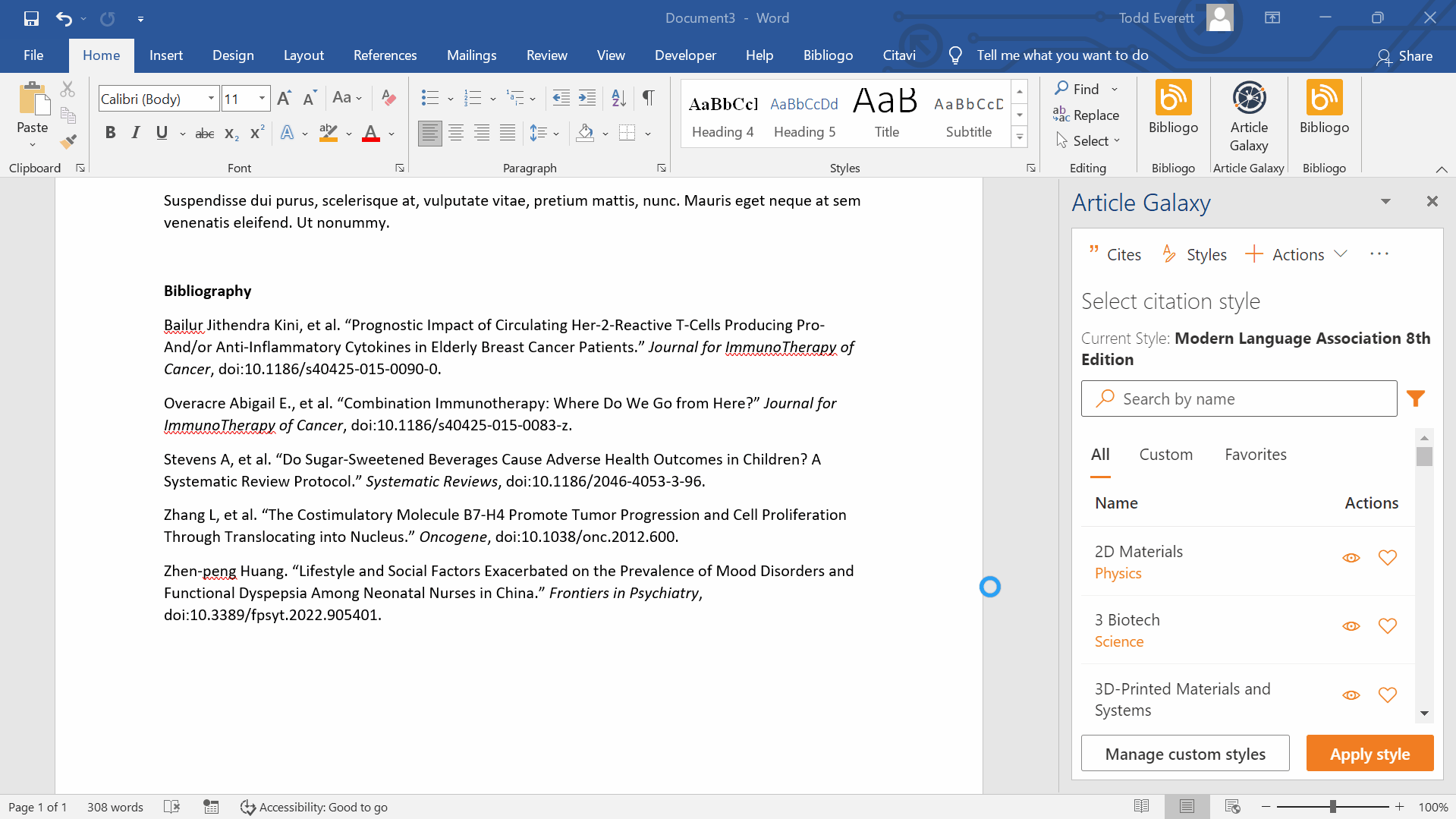Click the zoom slider handle
Image resolution: width=1456 pixels, height=819 pixels.
[x=1333, y=807]
